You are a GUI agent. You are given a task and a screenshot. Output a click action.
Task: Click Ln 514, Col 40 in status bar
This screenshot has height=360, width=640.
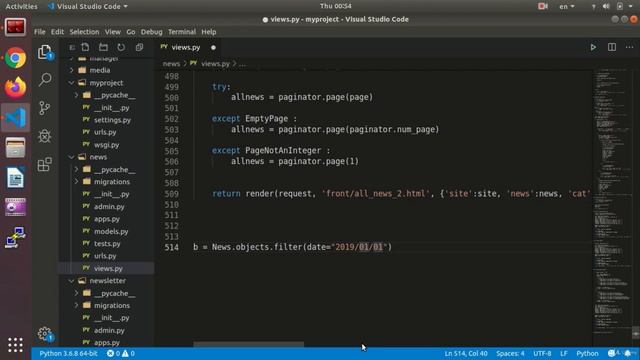[x=466, y=353]
